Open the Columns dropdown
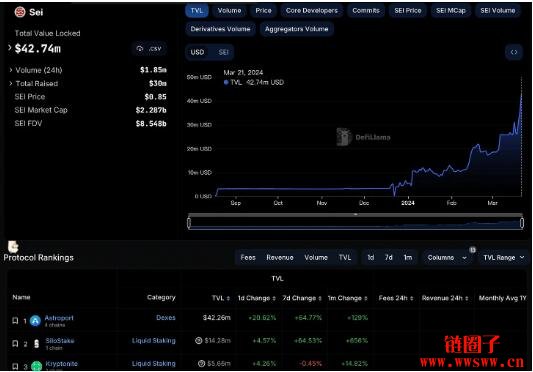The image size is (533, 372). [447, 258]
